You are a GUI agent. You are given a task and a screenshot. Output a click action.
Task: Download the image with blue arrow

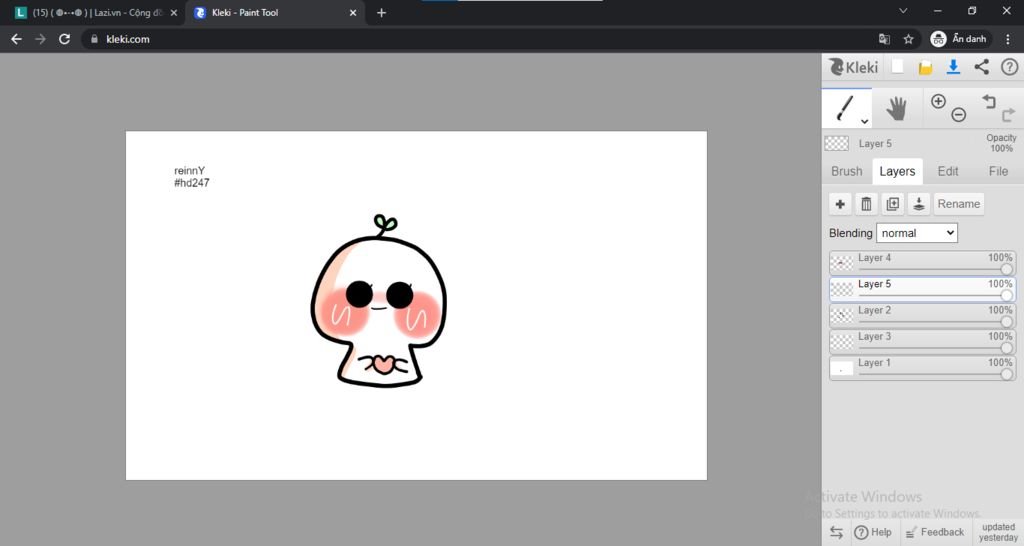tap(953, 67)
